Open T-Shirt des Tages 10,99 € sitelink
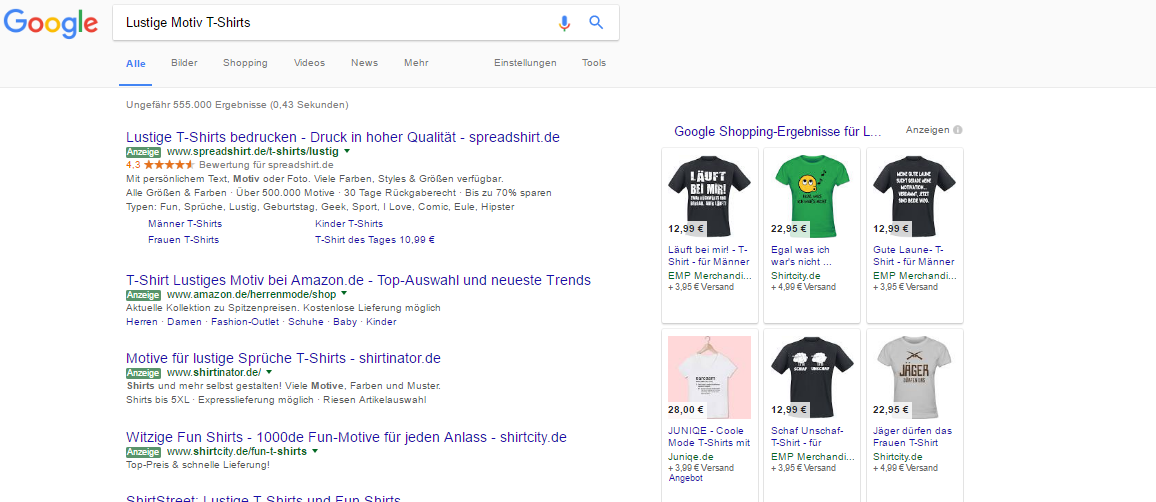 click(x=375, y=240)
